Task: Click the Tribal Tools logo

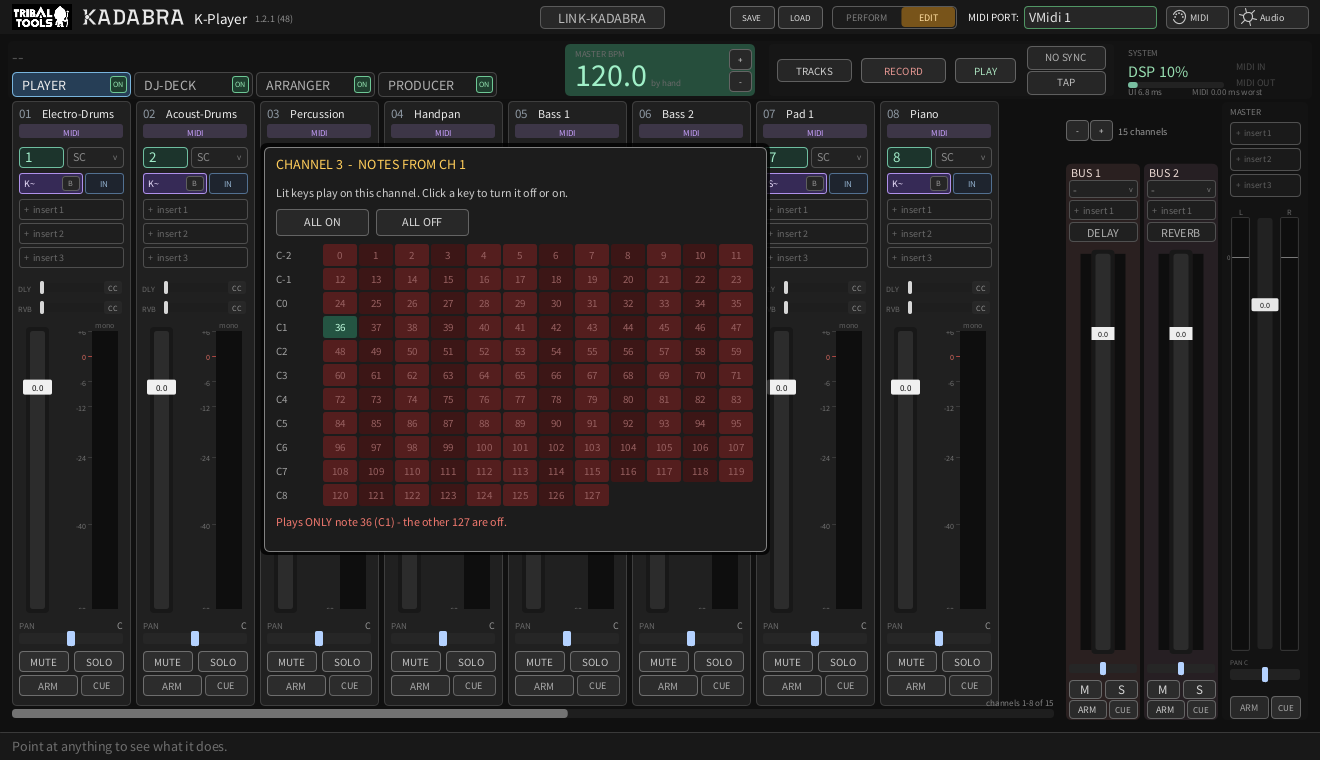Action: point(41,17)
